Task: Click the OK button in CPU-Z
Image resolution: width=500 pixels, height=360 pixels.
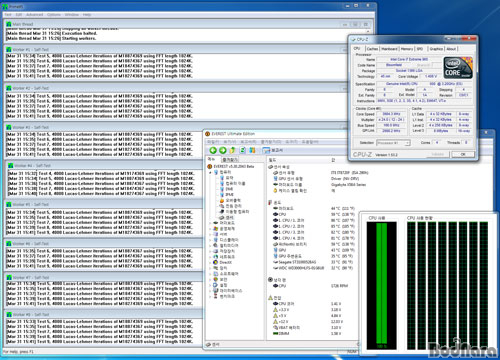Action: pyautogui.click(x=463, y=154)
